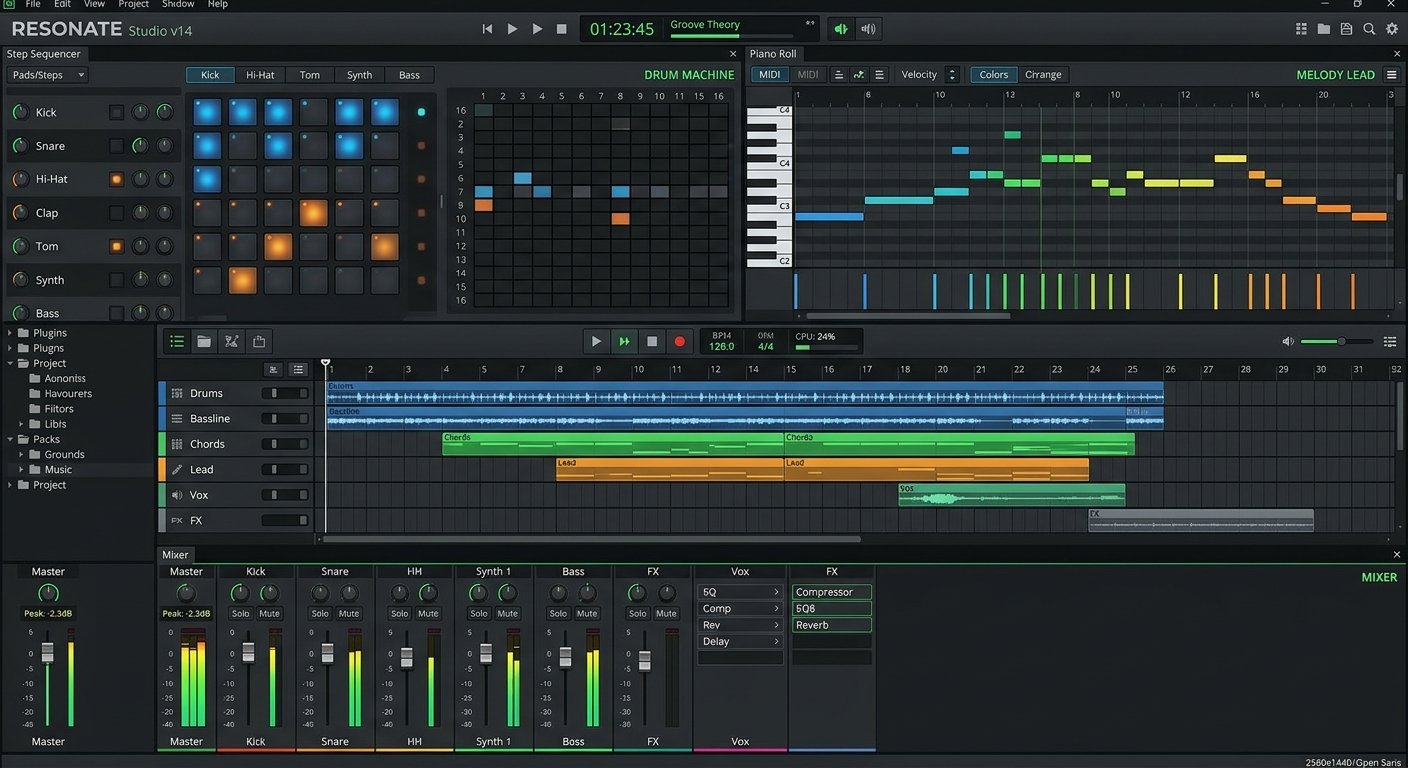This screenshot has width=1408, height=768.
Task: Expand the top Plugins folder in browser
Action: point(11,333)
